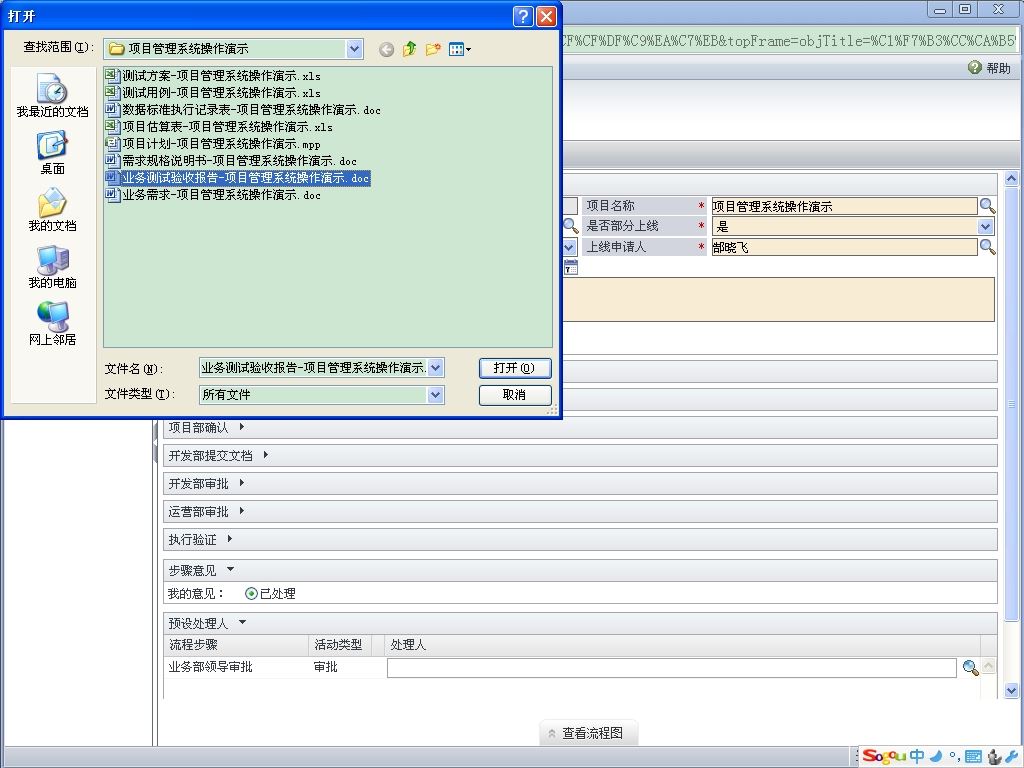Open the 文件类型 dropdown arrow

(436, 394)
